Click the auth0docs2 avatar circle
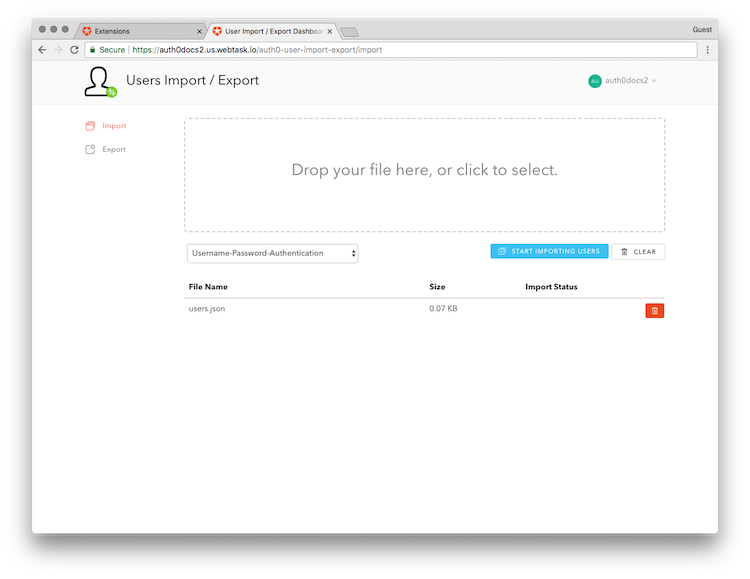The image size is (750, 579). [595, 81]
